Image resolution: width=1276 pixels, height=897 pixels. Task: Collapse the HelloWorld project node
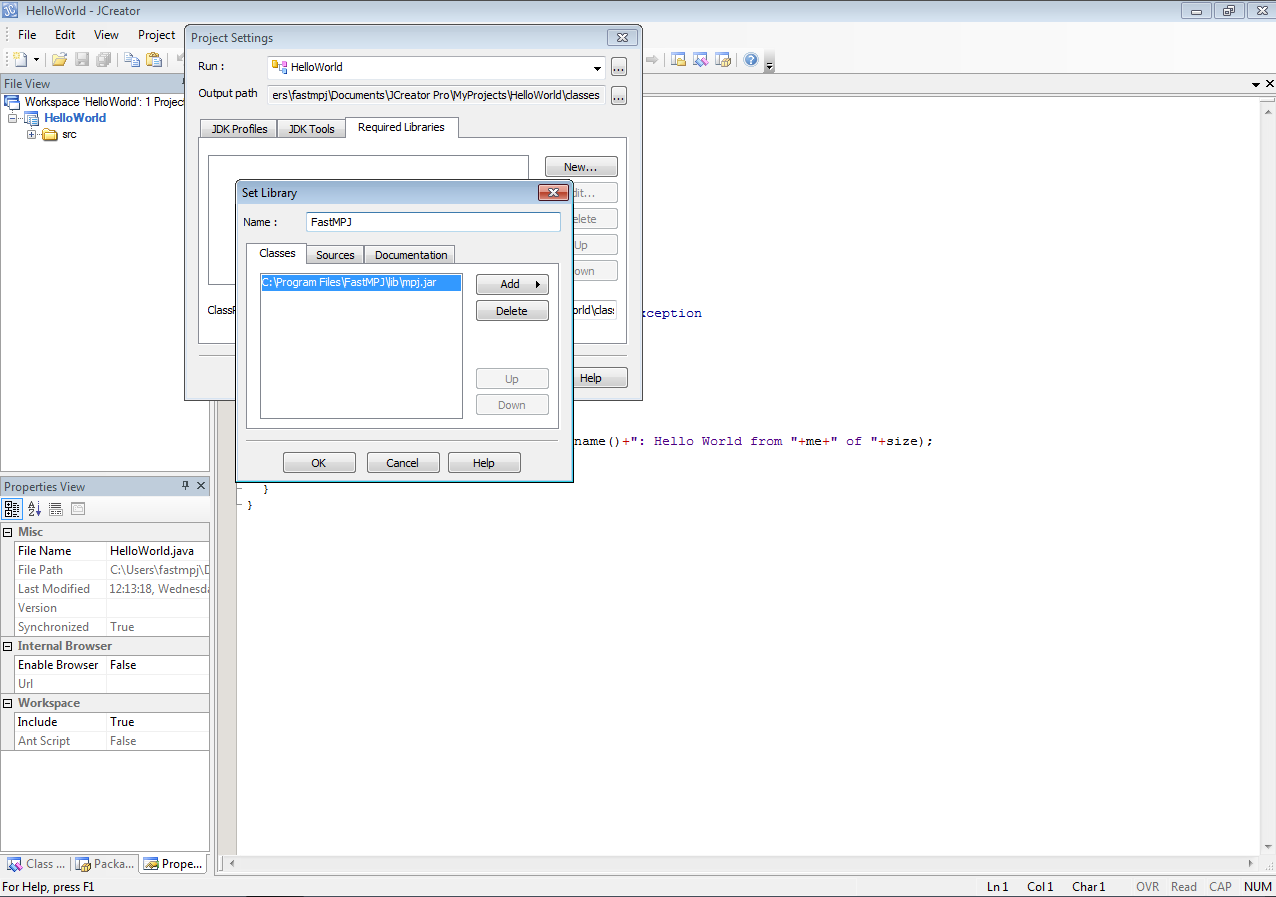pos(13,118)
